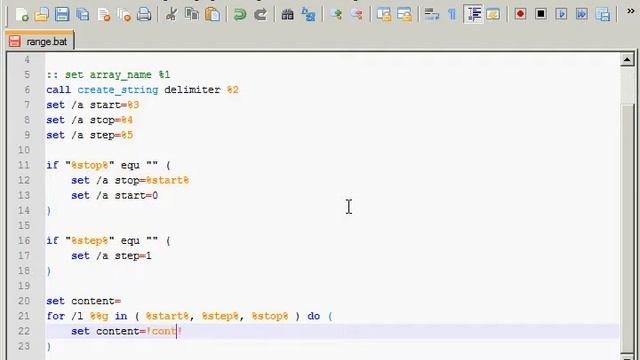640x360 pixels.
Task: Click "set /a start=0" on line 13
Action: pos(115,196)
